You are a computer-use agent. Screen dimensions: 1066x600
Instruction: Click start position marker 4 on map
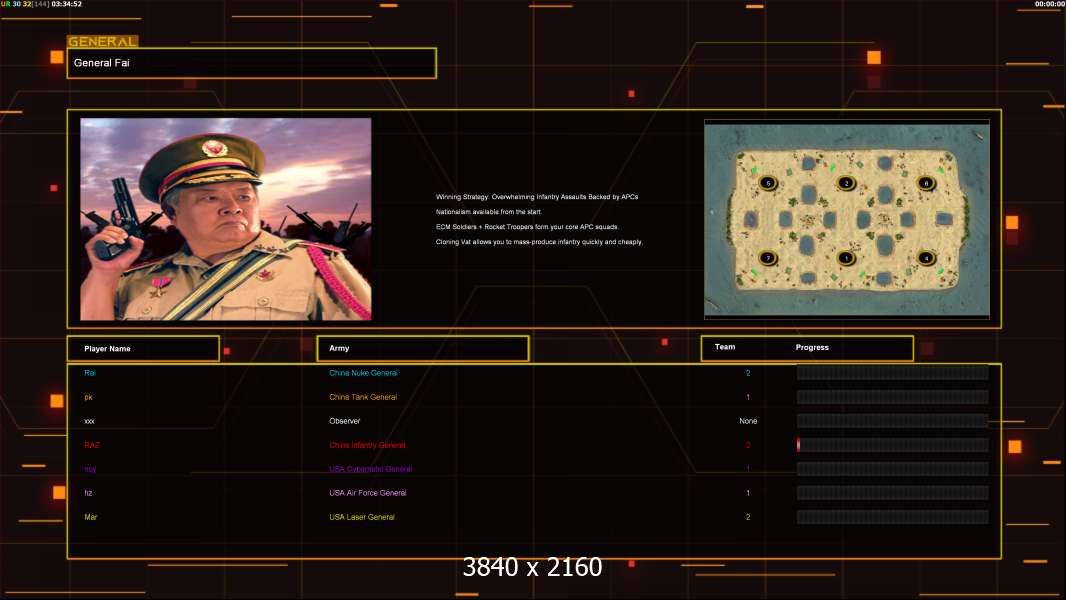[925, 258]
